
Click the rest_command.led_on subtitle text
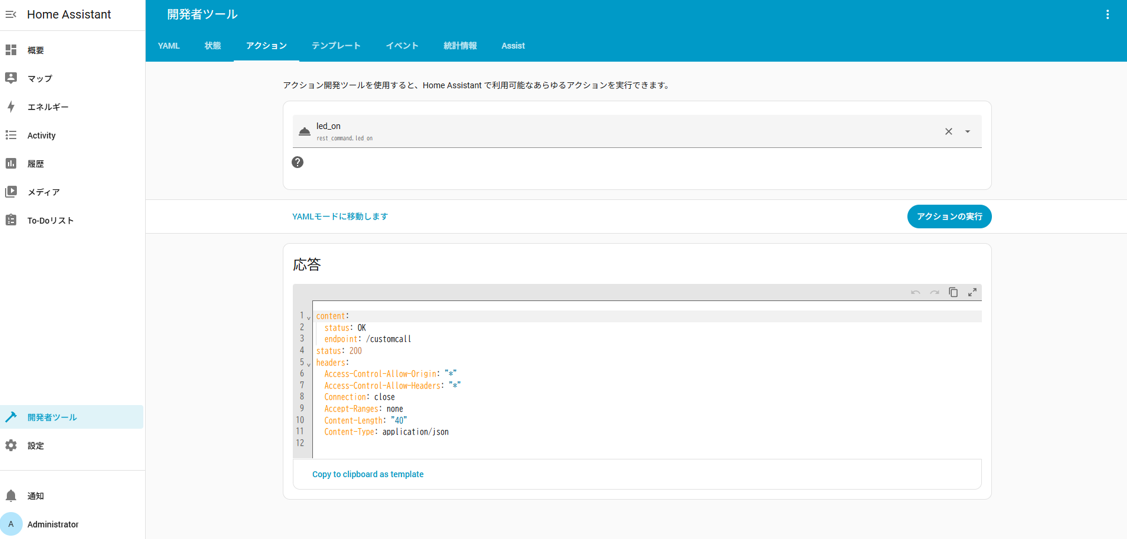click(344, 138)
